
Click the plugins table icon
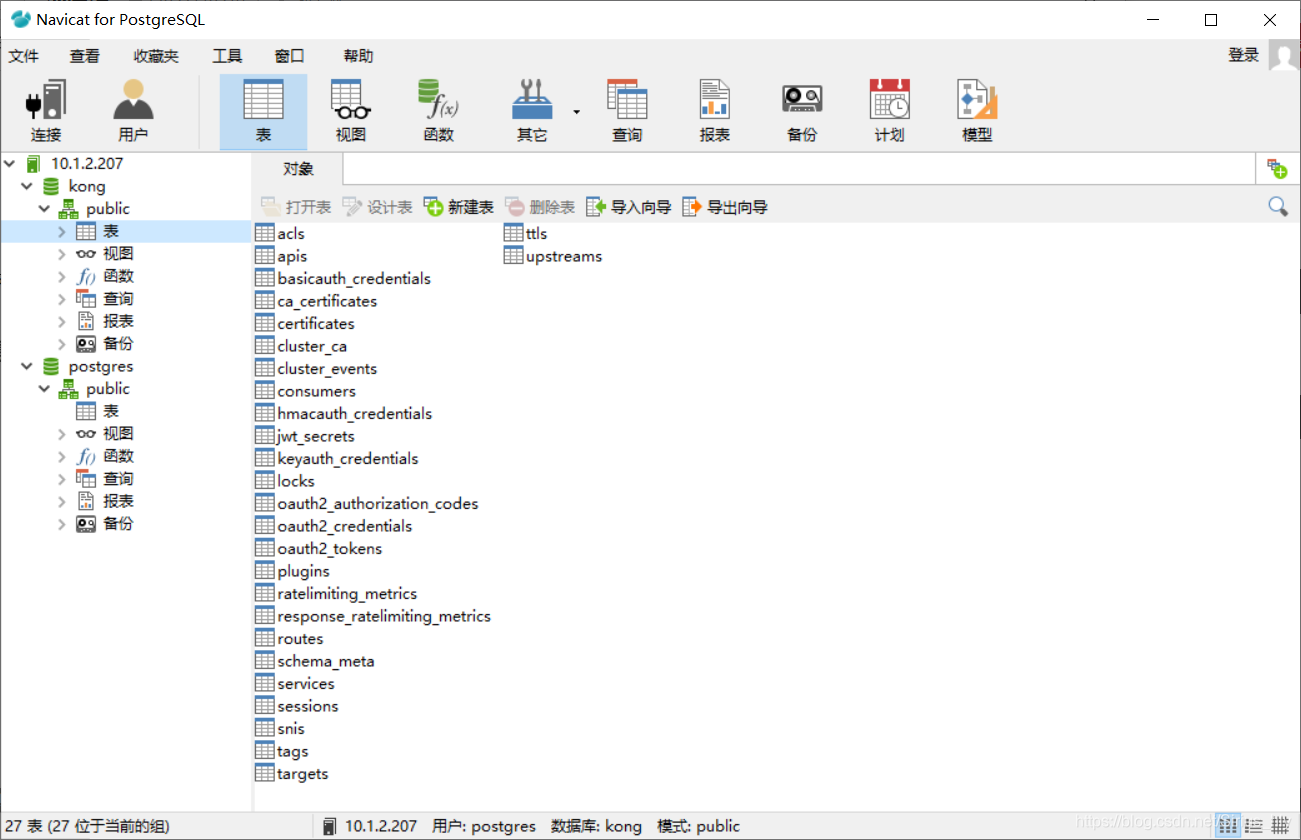tap(265, 571)
